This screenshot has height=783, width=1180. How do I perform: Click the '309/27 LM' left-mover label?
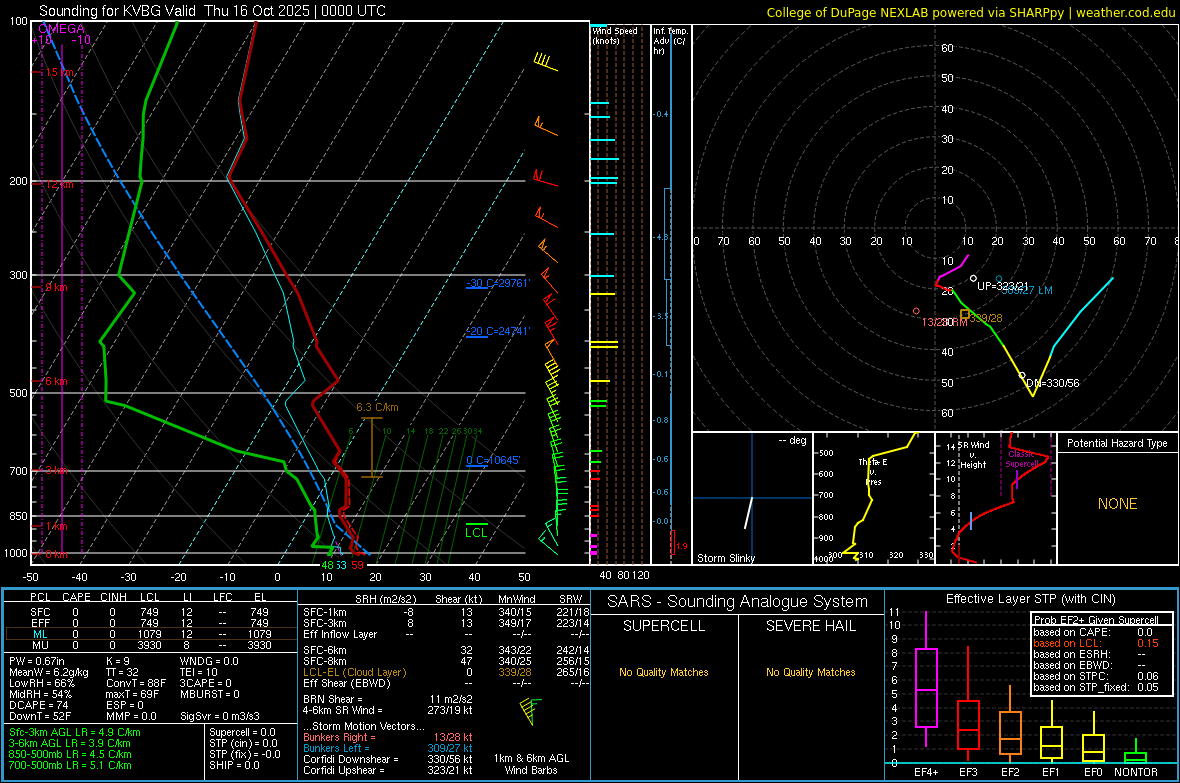coord(1027,291)
